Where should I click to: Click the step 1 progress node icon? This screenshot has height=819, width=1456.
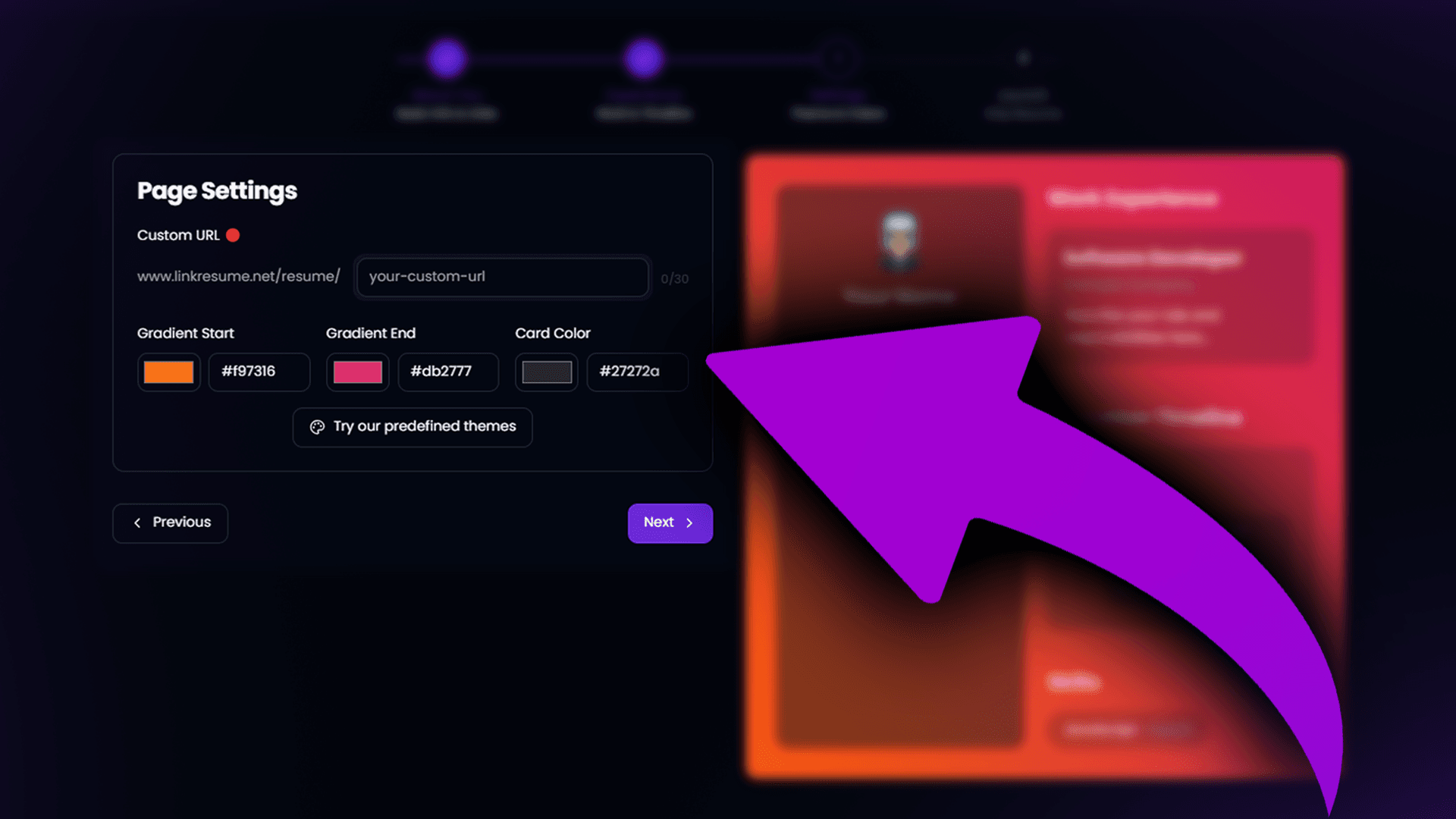click(447, 57)
